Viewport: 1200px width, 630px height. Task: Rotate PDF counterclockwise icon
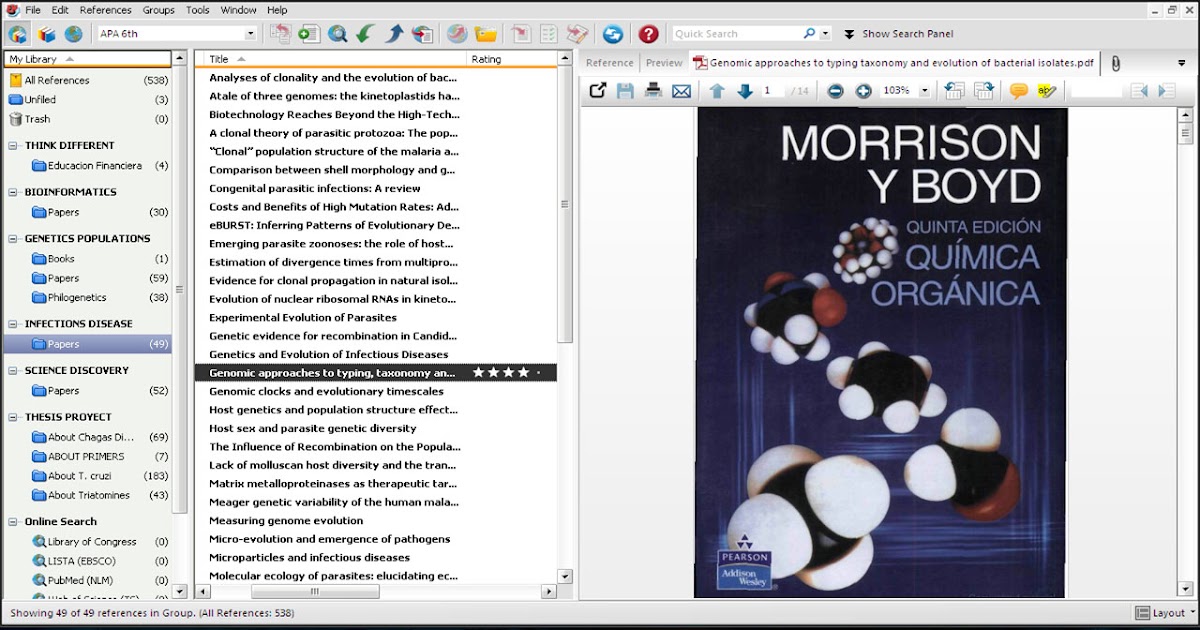pos(955,90)
